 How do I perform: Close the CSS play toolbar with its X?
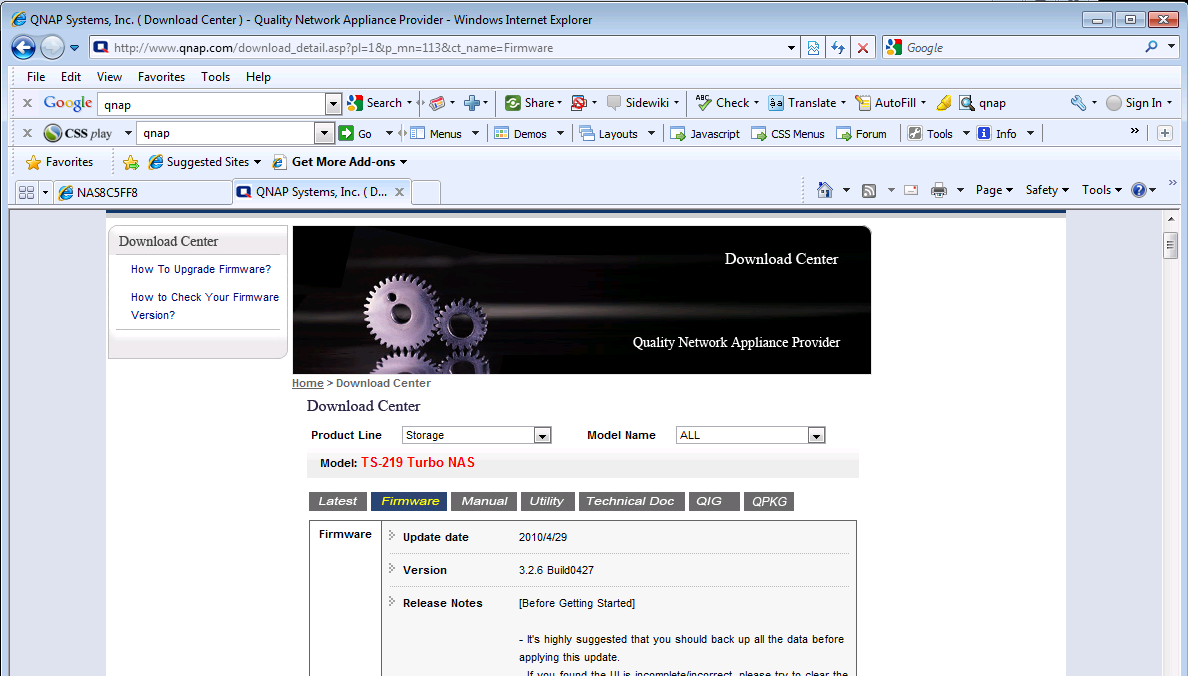[x=27, y=133]
